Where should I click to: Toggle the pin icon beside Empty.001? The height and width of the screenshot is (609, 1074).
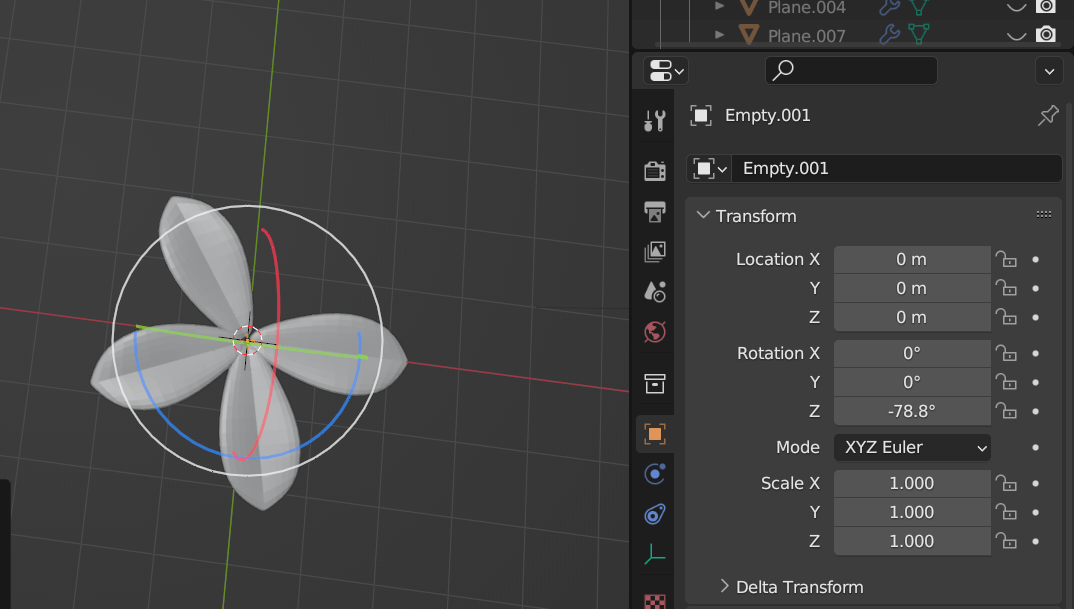point(1048,115)
